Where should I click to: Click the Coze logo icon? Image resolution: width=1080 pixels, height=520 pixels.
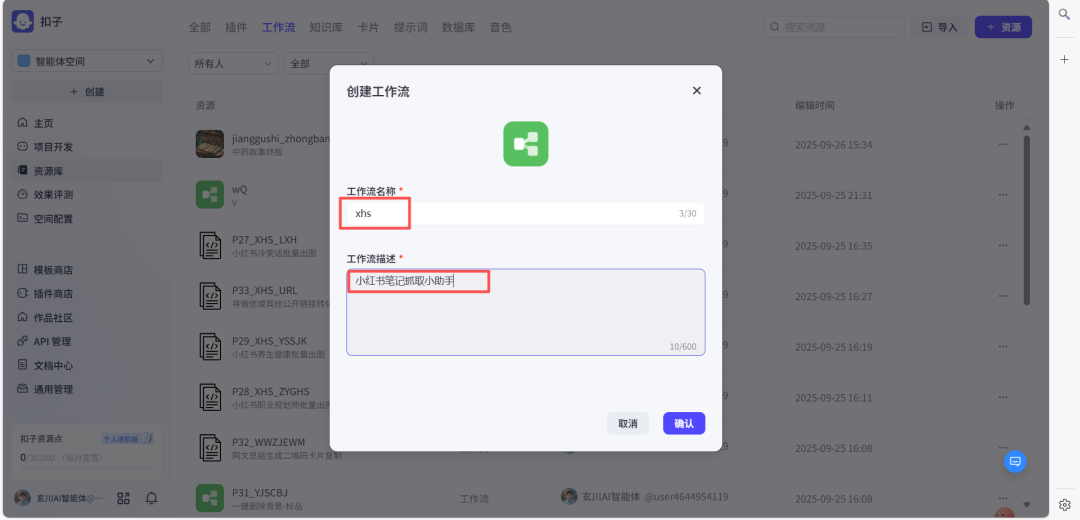[x=23, y=21]
